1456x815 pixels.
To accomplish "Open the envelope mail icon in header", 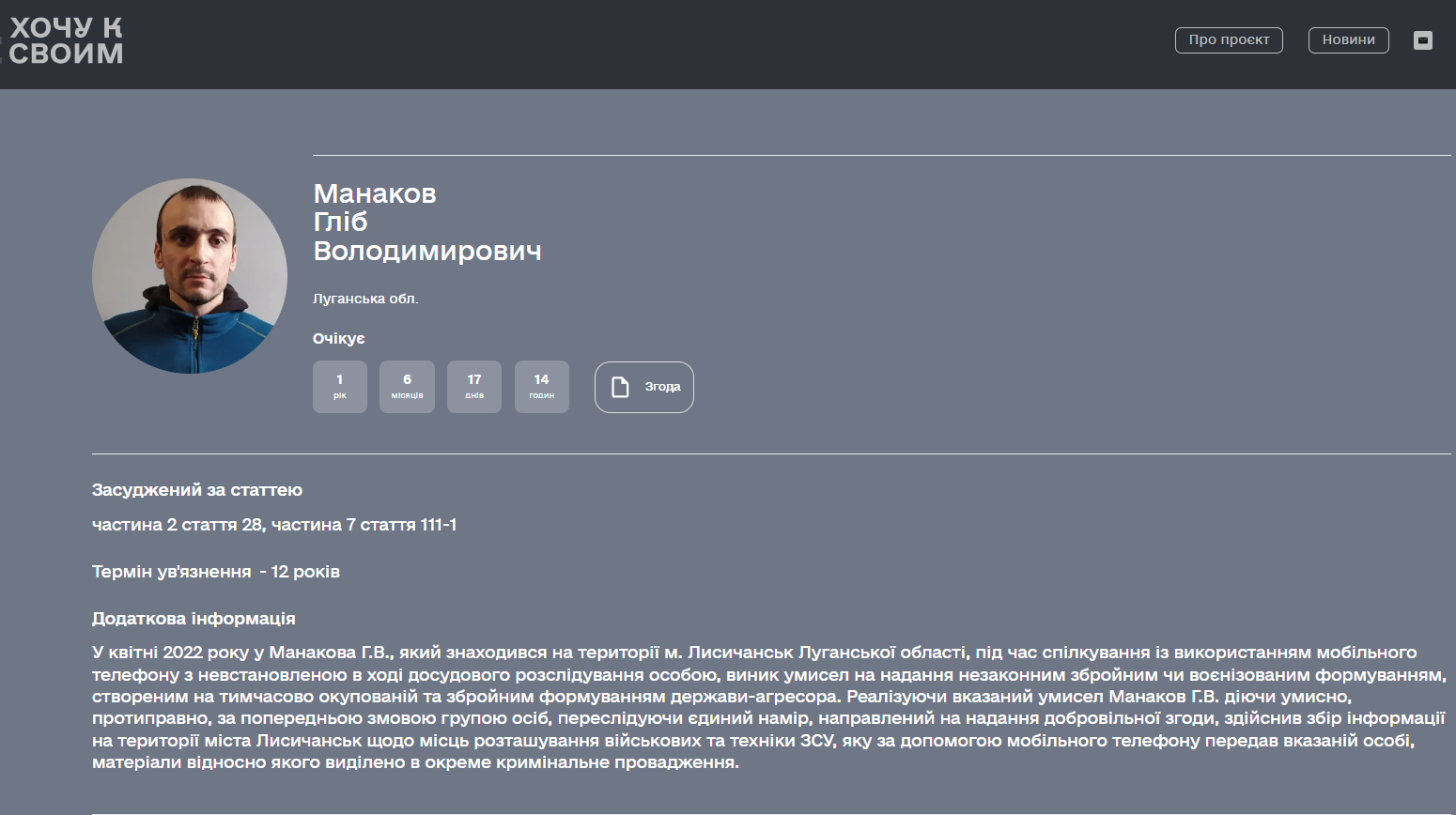I will pyautogui.click(x=1422, y=40).
